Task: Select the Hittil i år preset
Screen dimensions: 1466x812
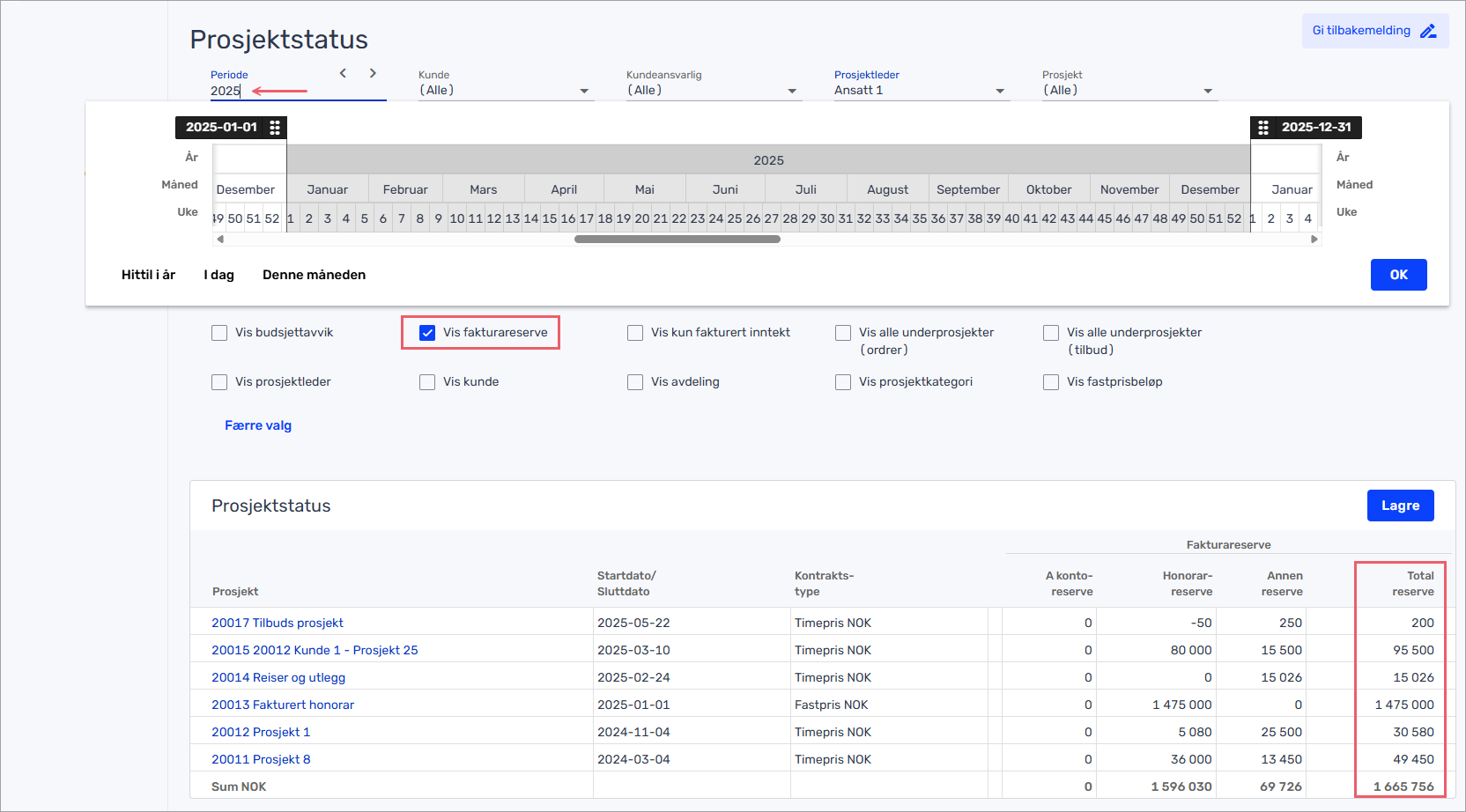Action: pos(148,275)
